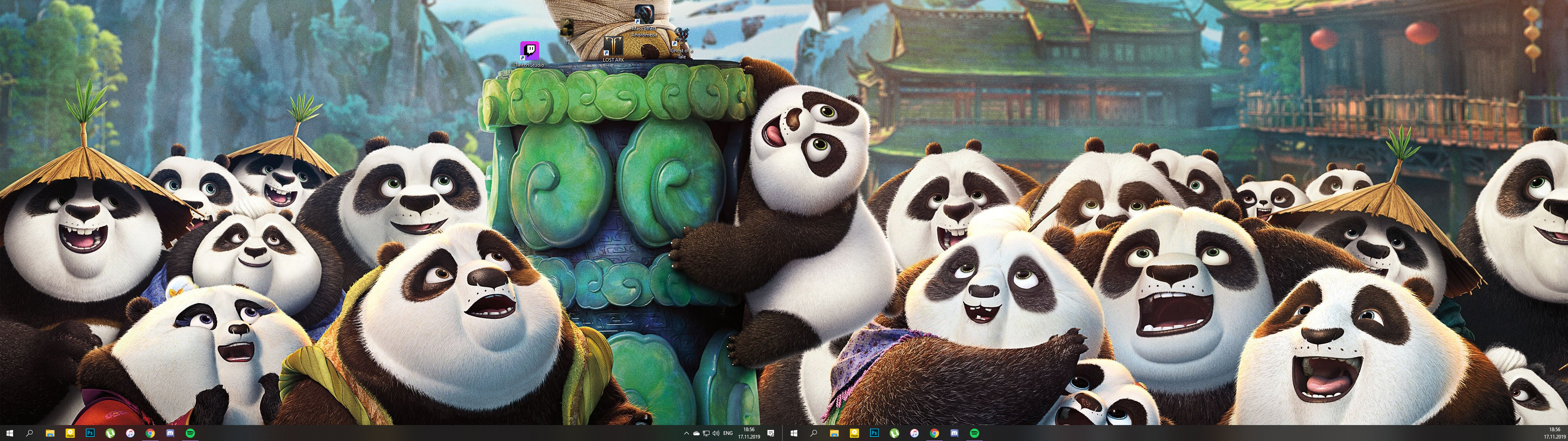Open the Start menu on the left monitor taskbar
Screen dimensions: 1568x441
click(10, 433)
